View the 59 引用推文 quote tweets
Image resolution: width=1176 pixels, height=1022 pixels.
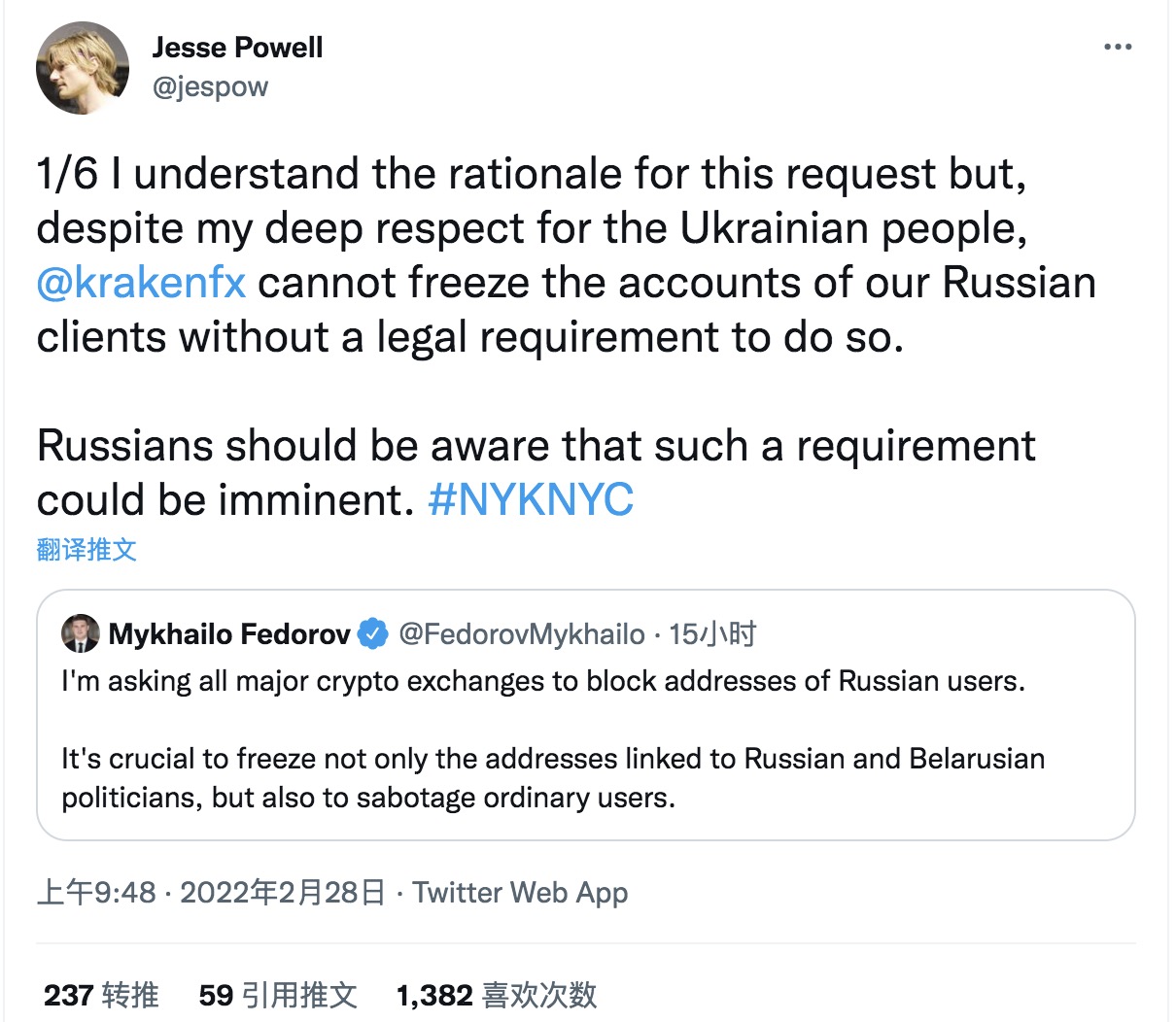coord(278,995)
